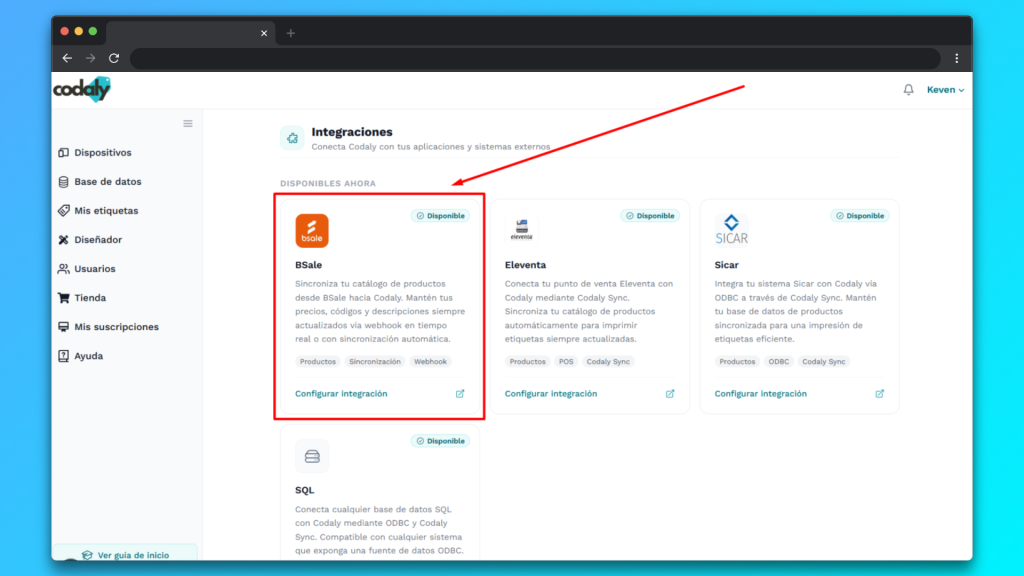Go to Mis etiquetas

106,210
